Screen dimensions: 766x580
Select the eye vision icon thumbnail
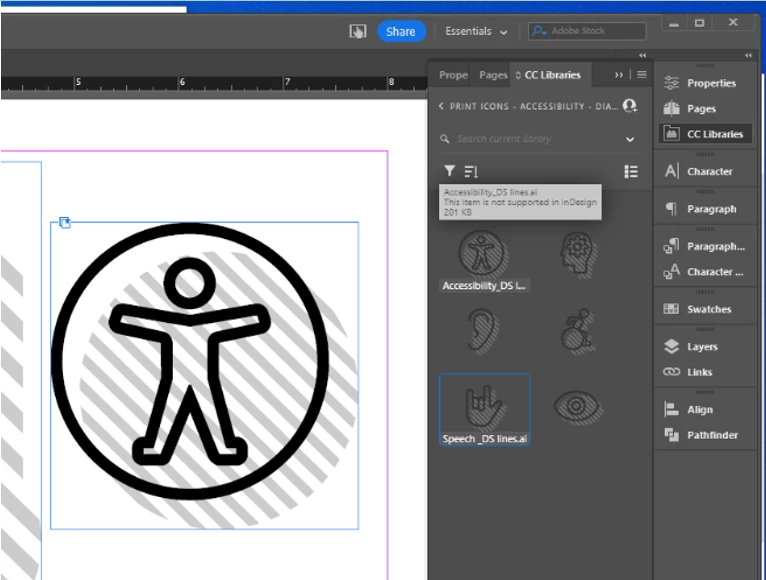click(577, 407)
